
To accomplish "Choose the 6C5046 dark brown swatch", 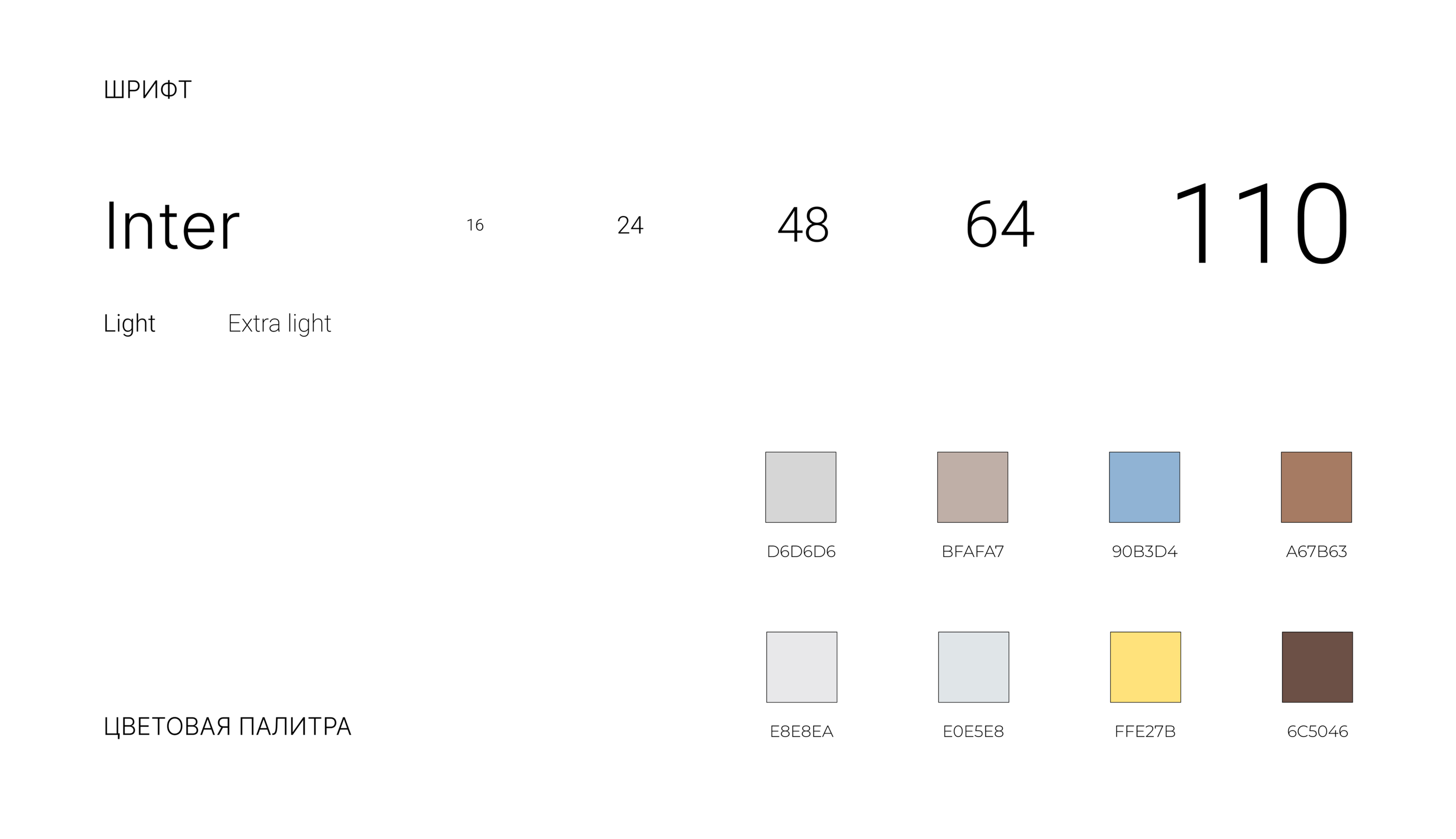I will pos(1317,667).
